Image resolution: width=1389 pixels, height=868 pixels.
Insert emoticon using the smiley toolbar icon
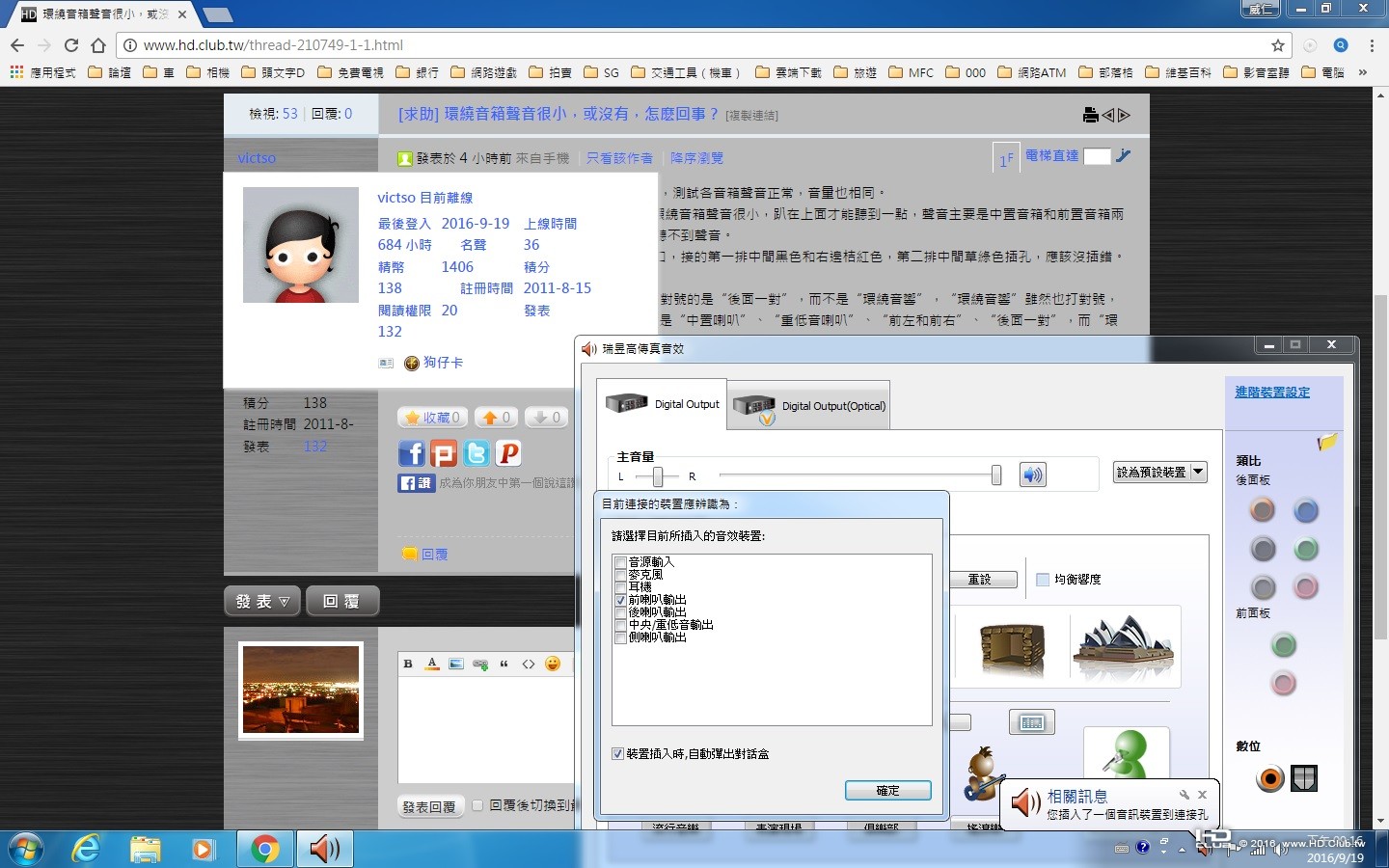[x=553, y=664]
